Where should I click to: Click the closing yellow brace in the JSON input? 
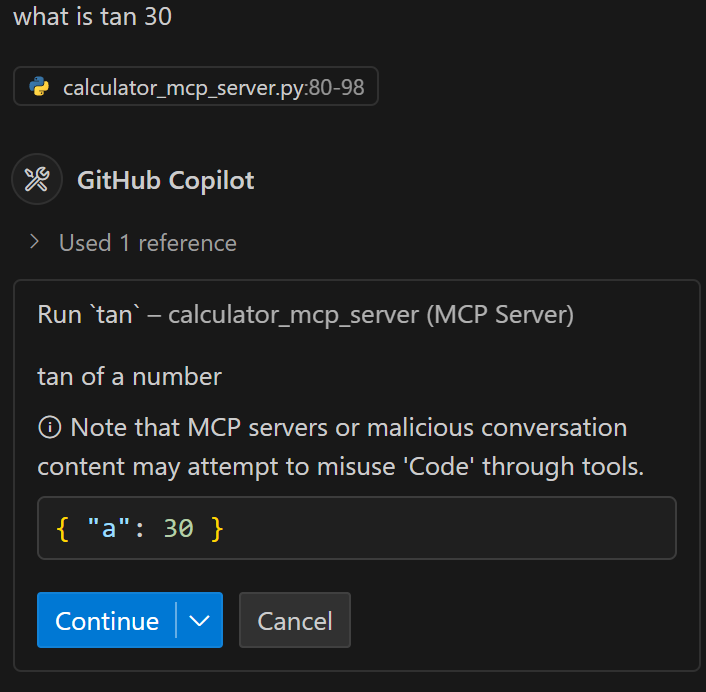tap(217, 529)
